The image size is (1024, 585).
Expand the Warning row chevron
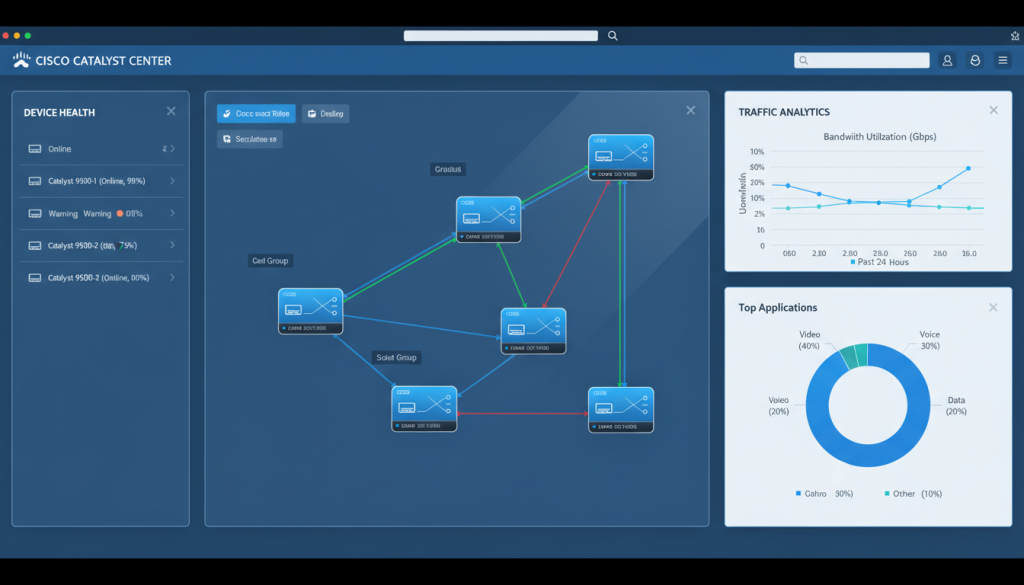pyautogui.click(x=172, y=213)
